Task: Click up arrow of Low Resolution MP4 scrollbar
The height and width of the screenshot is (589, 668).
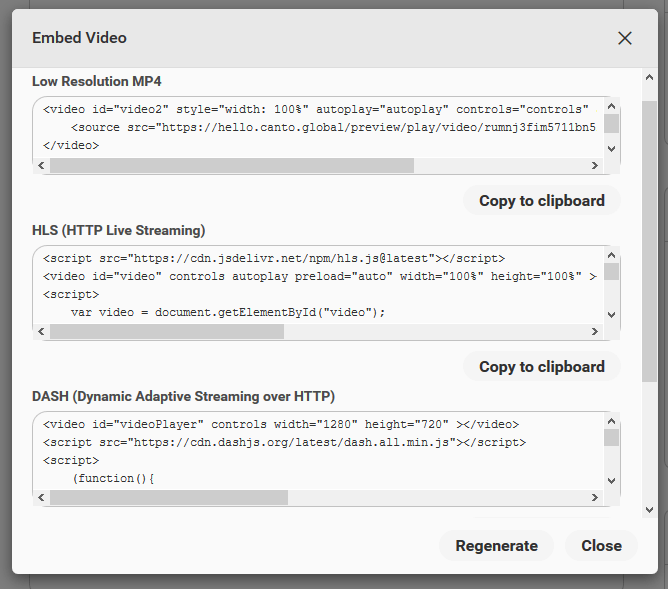Action: tap(611, 106)
